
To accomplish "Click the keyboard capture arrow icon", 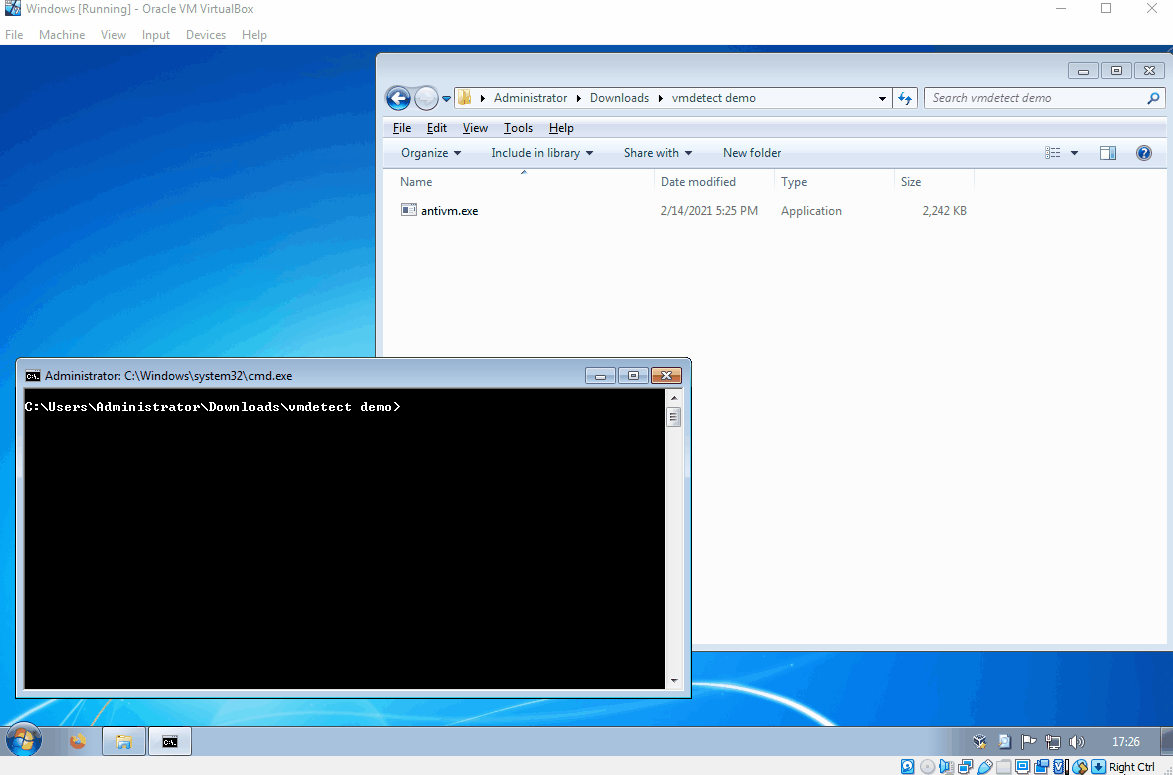I will click(x=1098, y=766).
